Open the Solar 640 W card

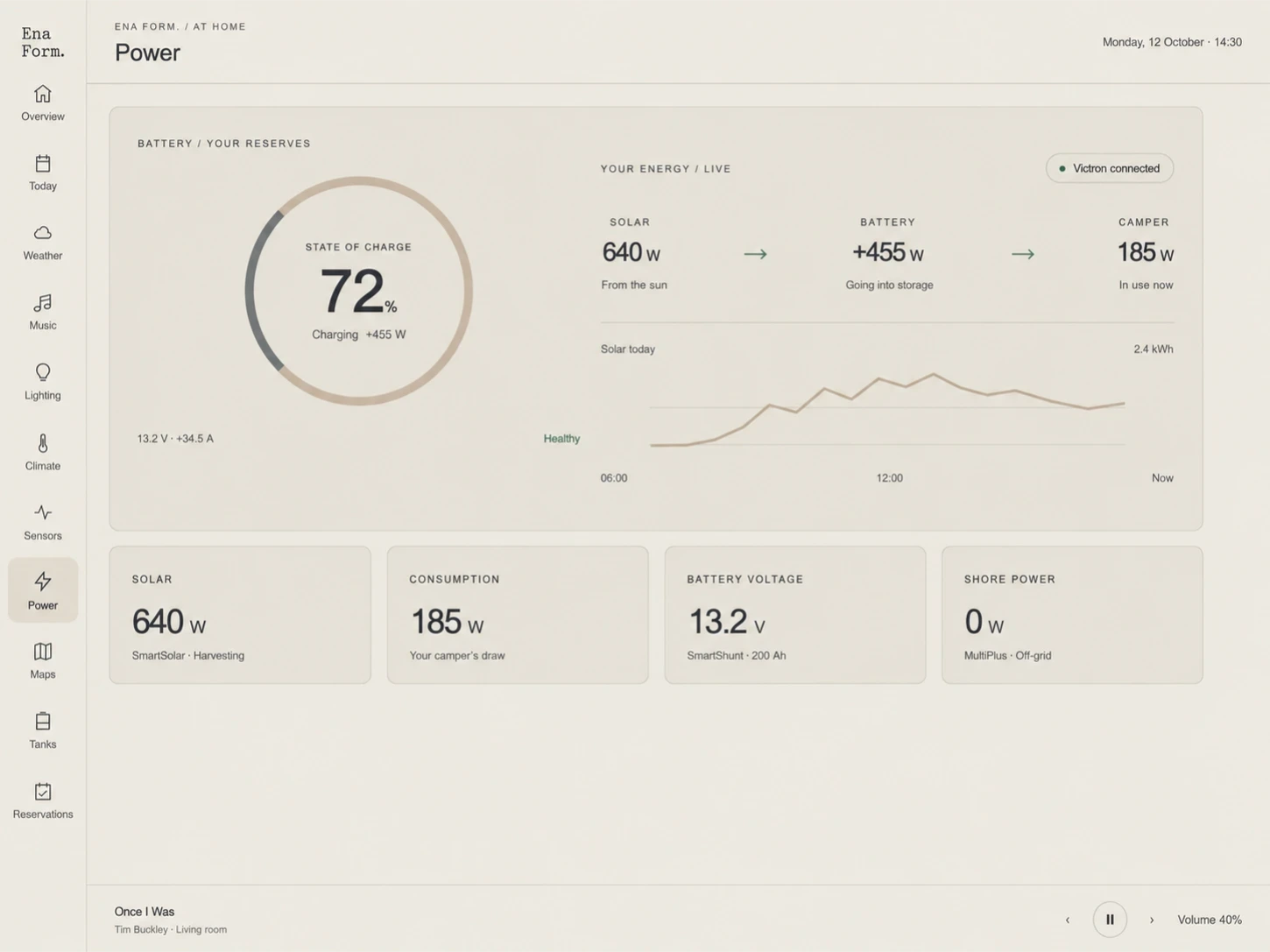tap(240, 615)
